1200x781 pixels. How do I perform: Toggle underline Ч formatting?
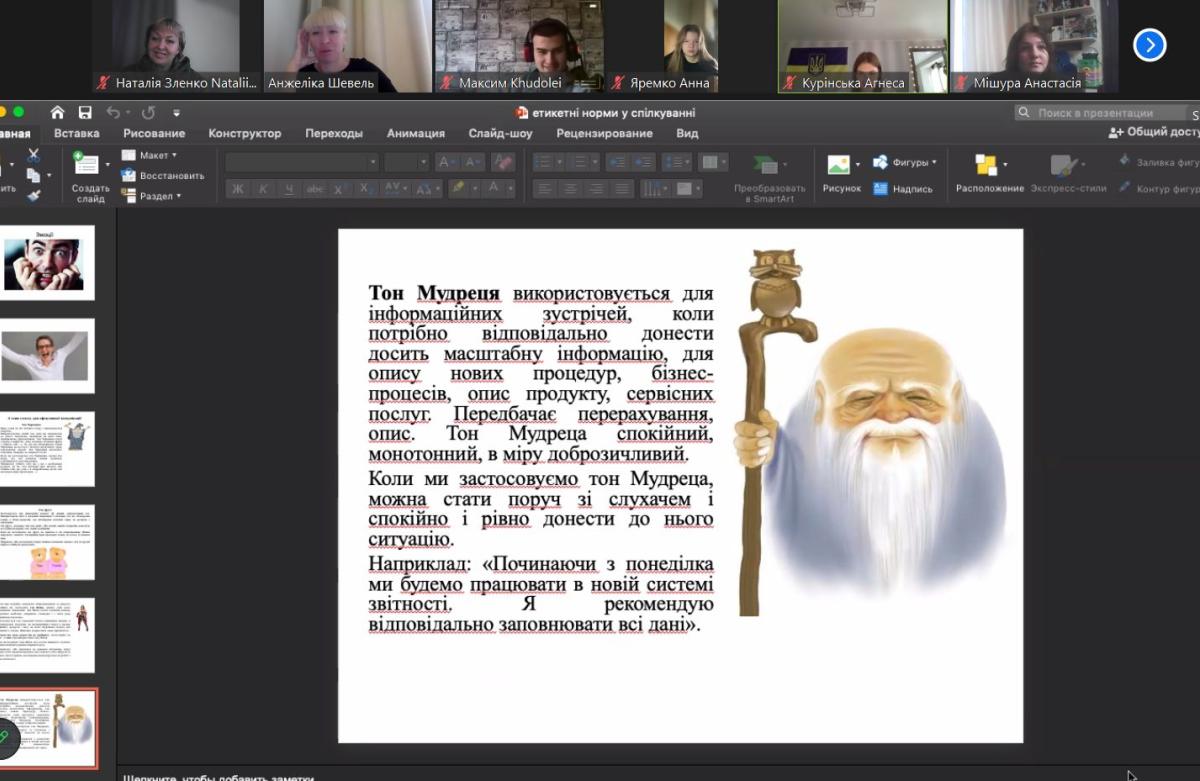tap(290, 189)
